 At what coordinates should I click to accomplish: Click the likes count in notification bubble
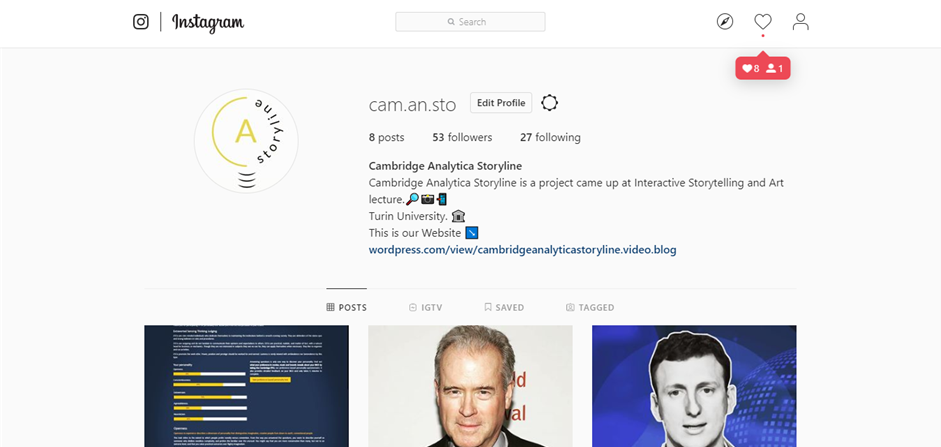pos(751,68)
